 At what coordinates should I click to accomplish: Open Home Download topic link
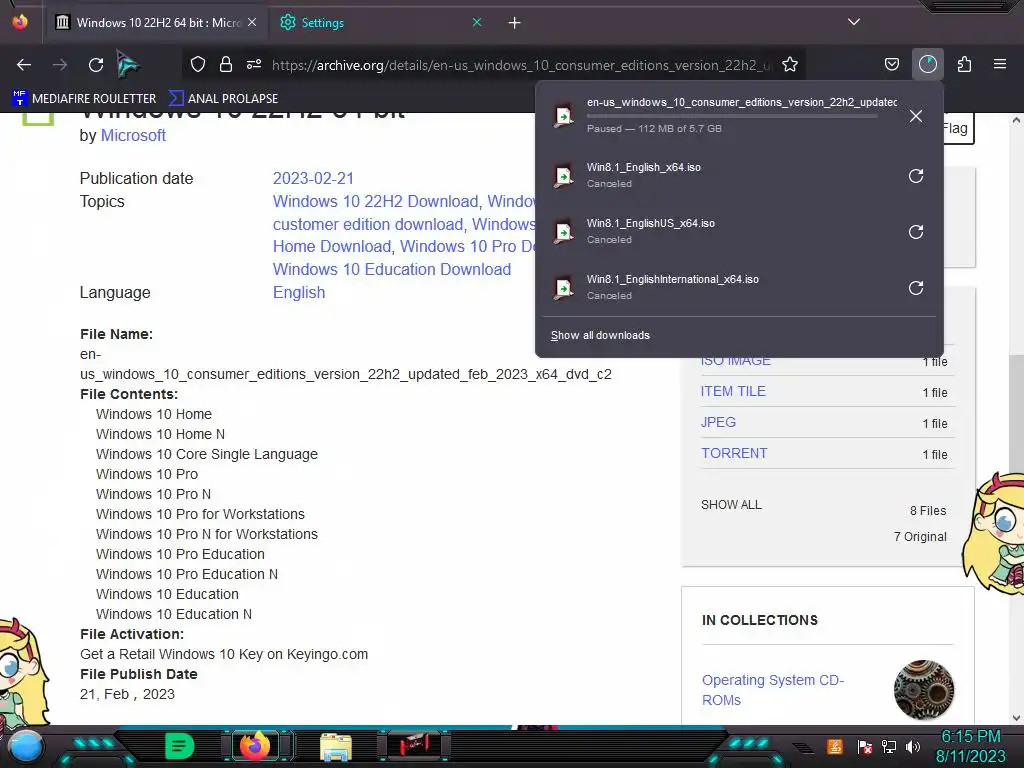332,246
